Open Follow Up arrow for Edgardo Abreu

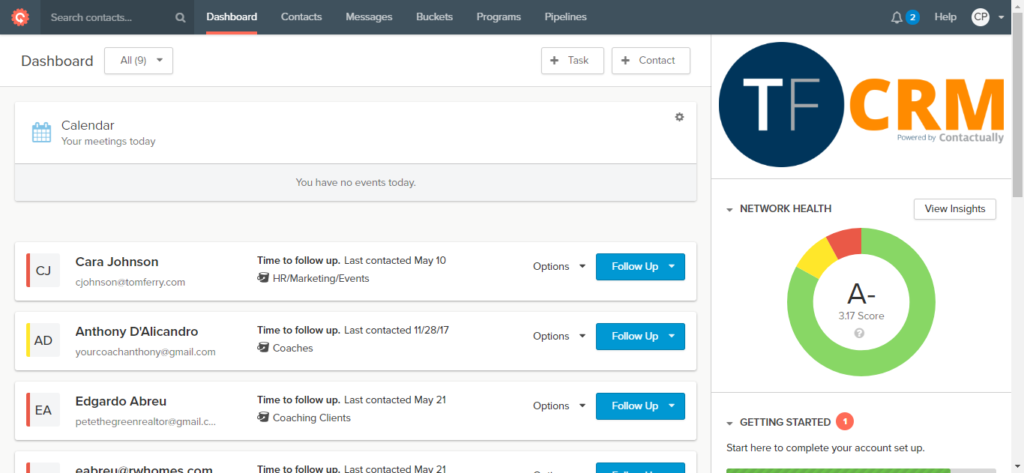pyautogui.click(x=672, y=406)
